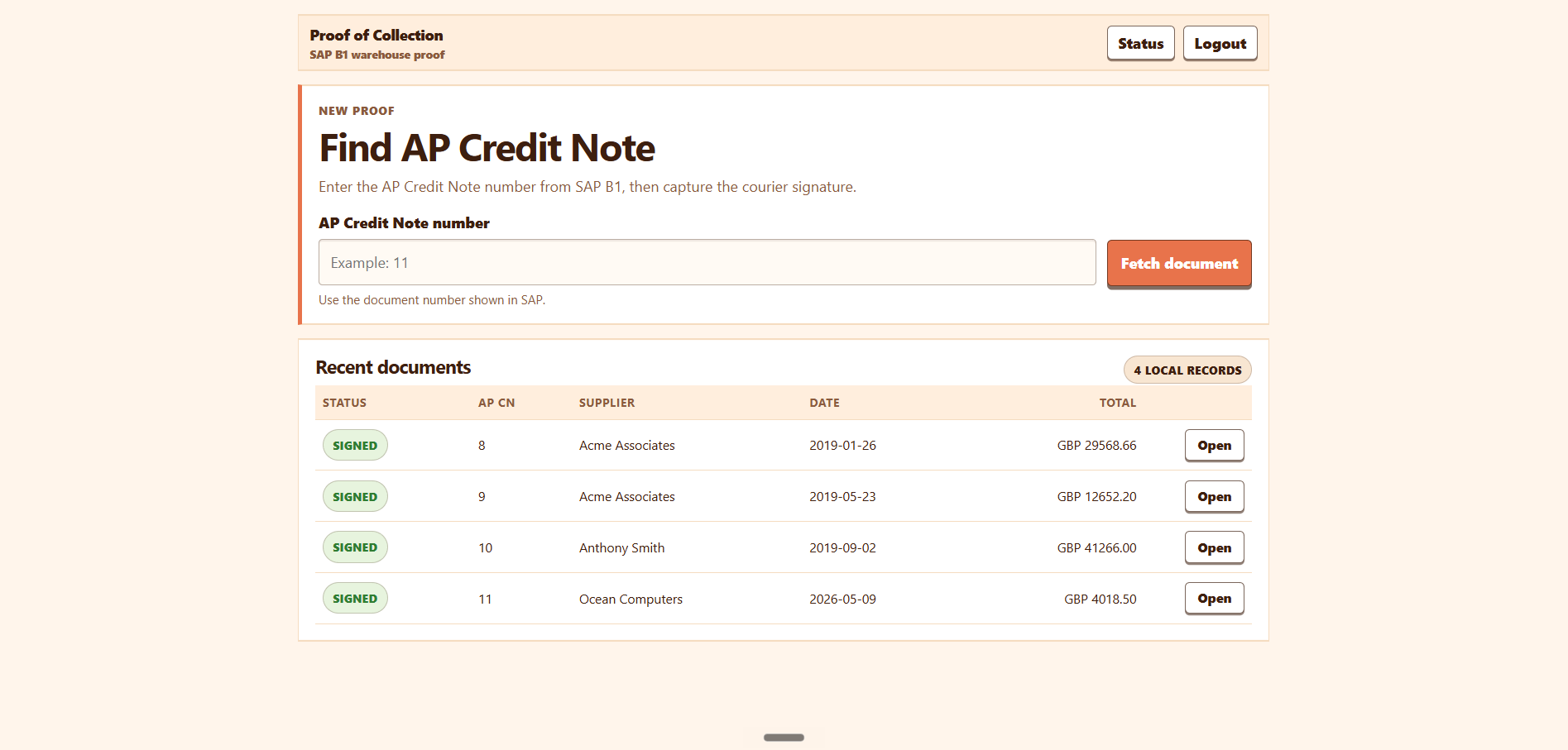Click the AP CN column header
The width and height of the screenshot is (1568, 750).
496,403
